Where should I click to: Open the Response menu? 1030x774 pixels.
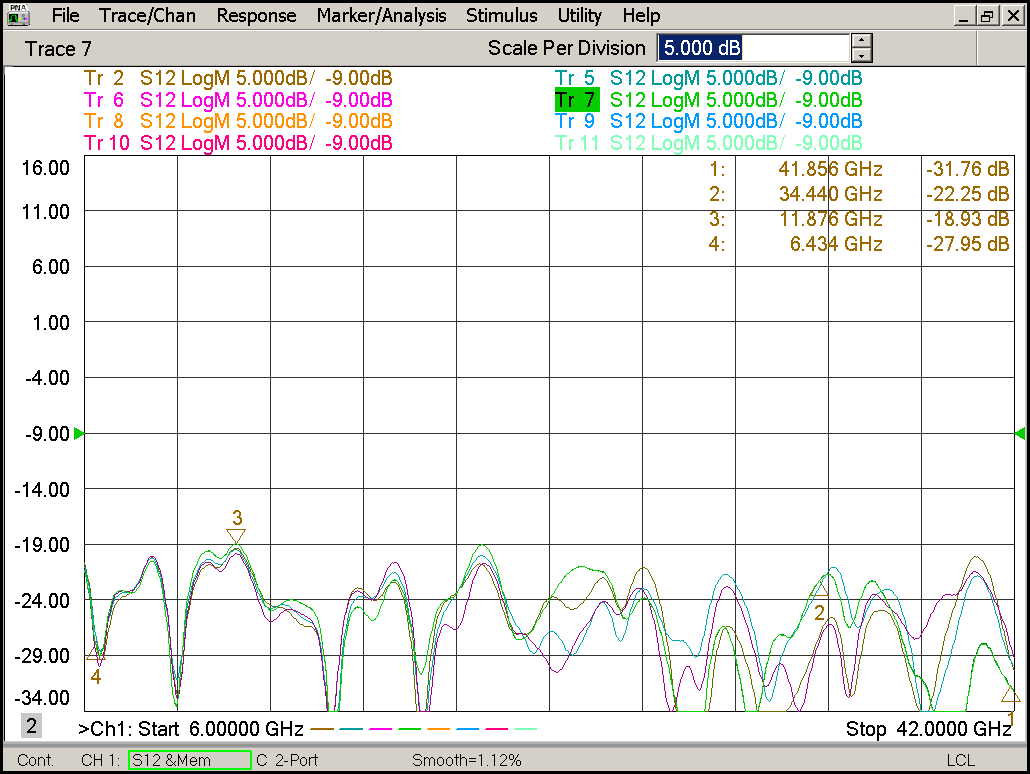coord(256,15)
